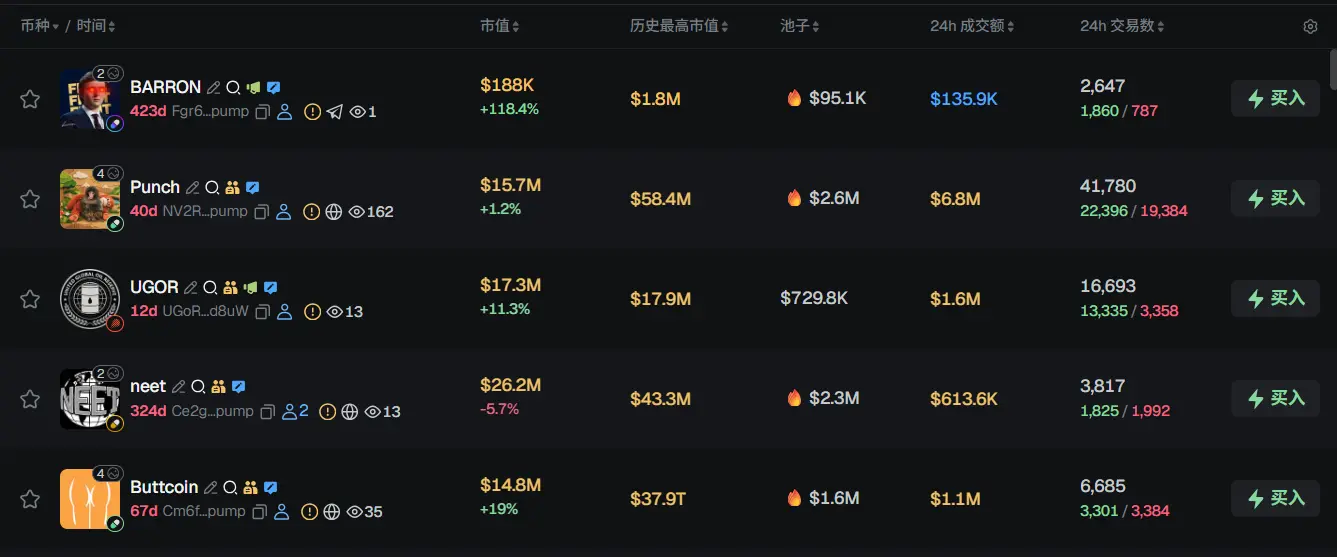This screenshot has width=1337, height=557.
Task: Toggle the favorite star for Buttcoin
Action: click(x=30, y=499)
